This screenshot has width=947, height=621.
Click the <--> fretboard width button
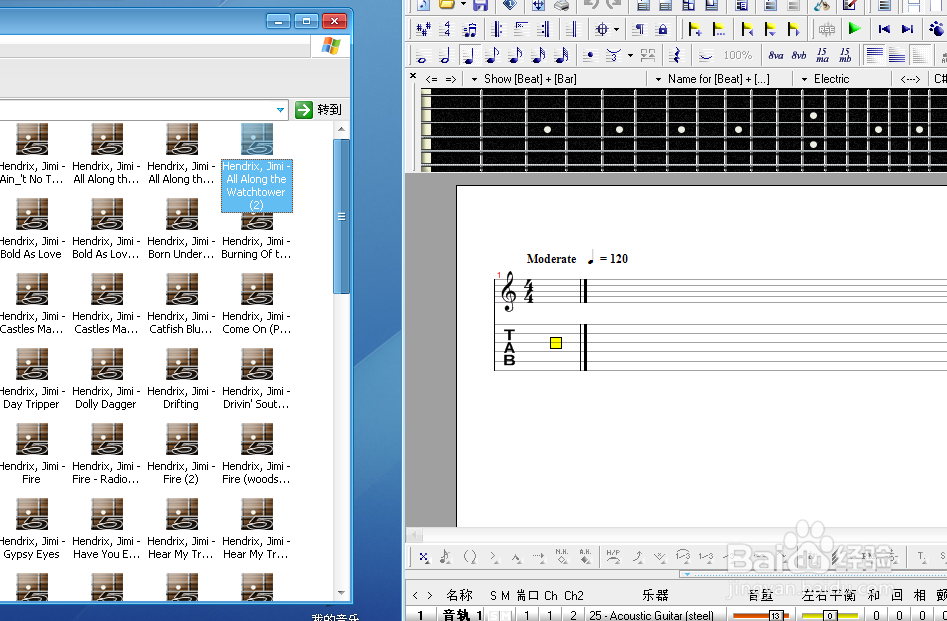[x=910, y=79]
